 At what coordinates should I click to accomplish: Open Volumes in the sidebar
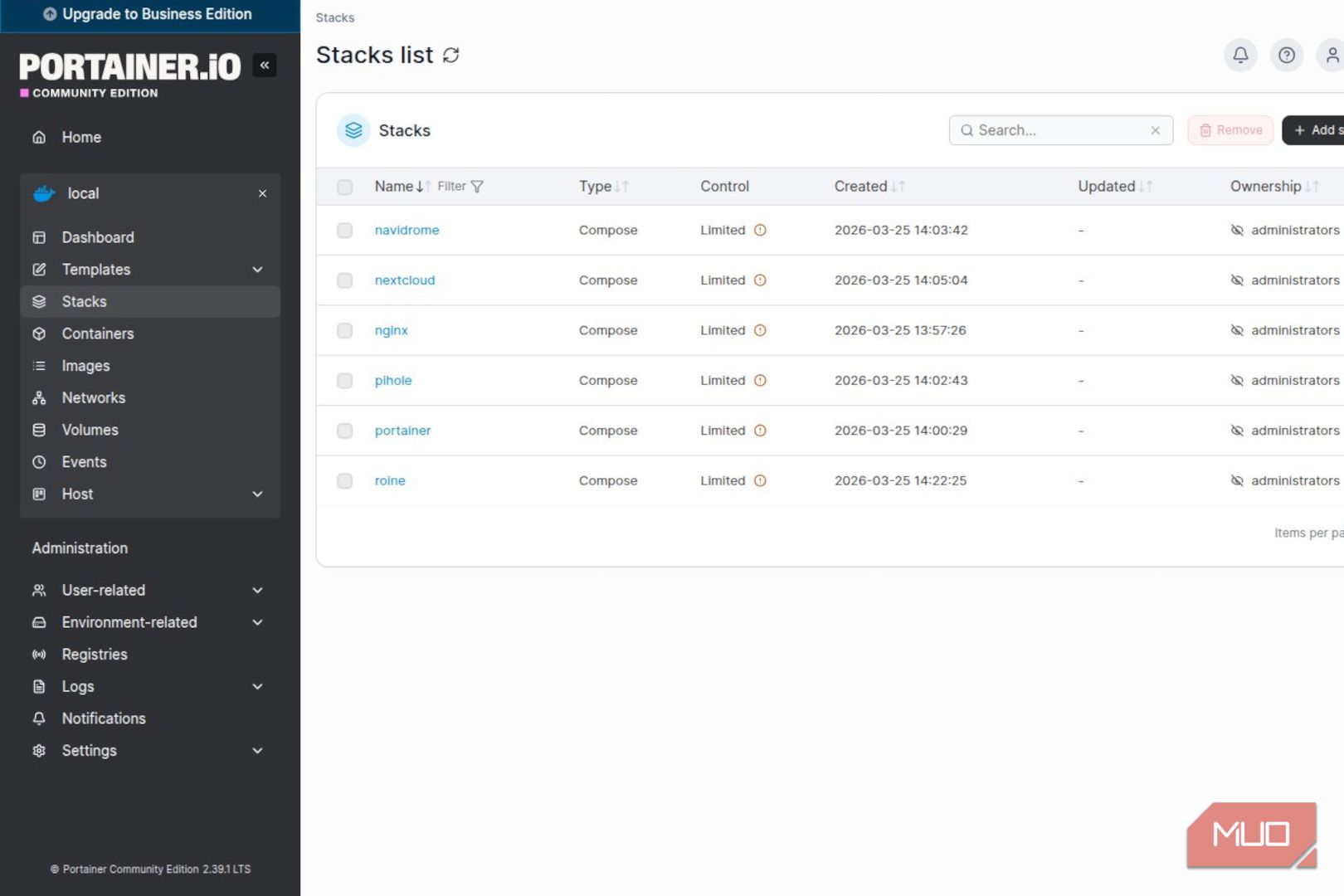[150, 430]
